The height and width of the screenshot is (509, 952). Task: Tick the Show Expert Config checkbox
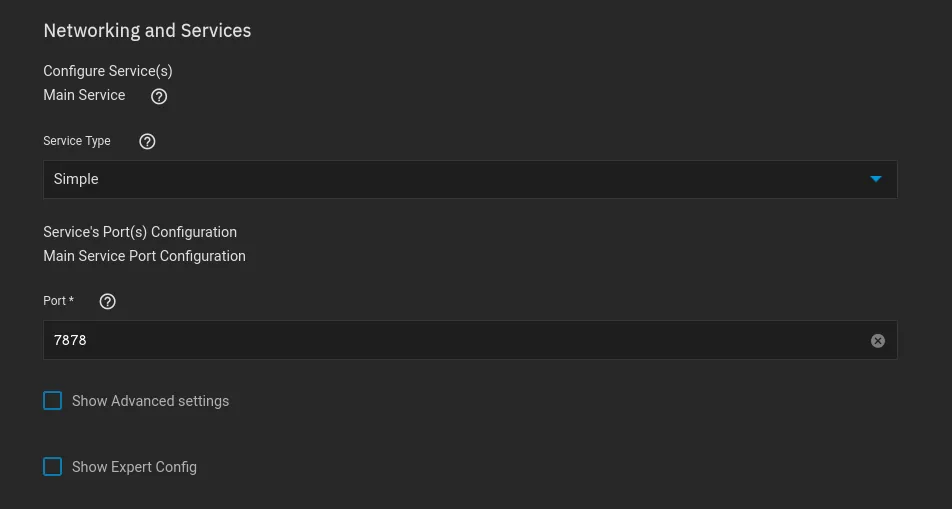tap(53, 467)
